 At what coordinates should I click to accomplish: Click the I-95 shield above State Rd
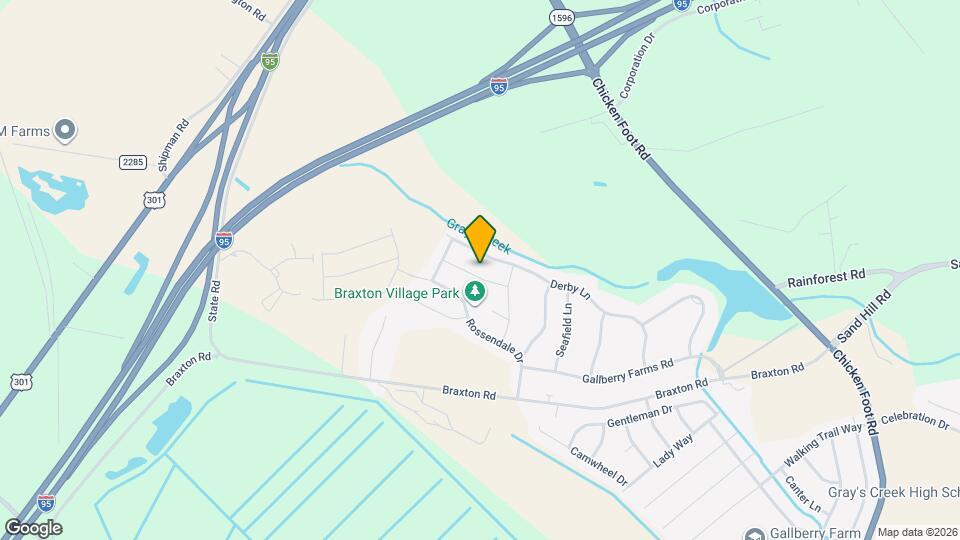point(224,240)
